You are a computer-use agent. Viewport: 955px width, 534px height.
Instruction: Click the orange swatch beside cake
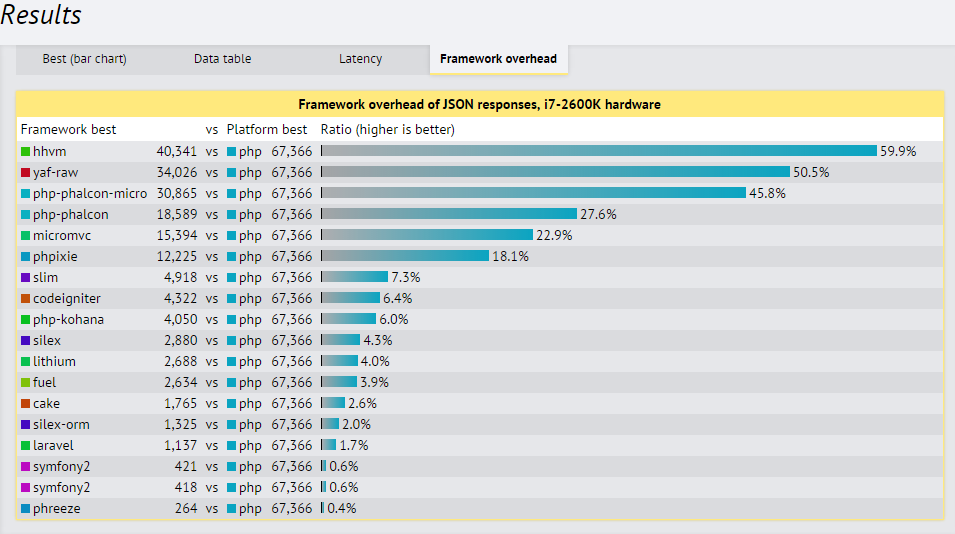(25, 404)
